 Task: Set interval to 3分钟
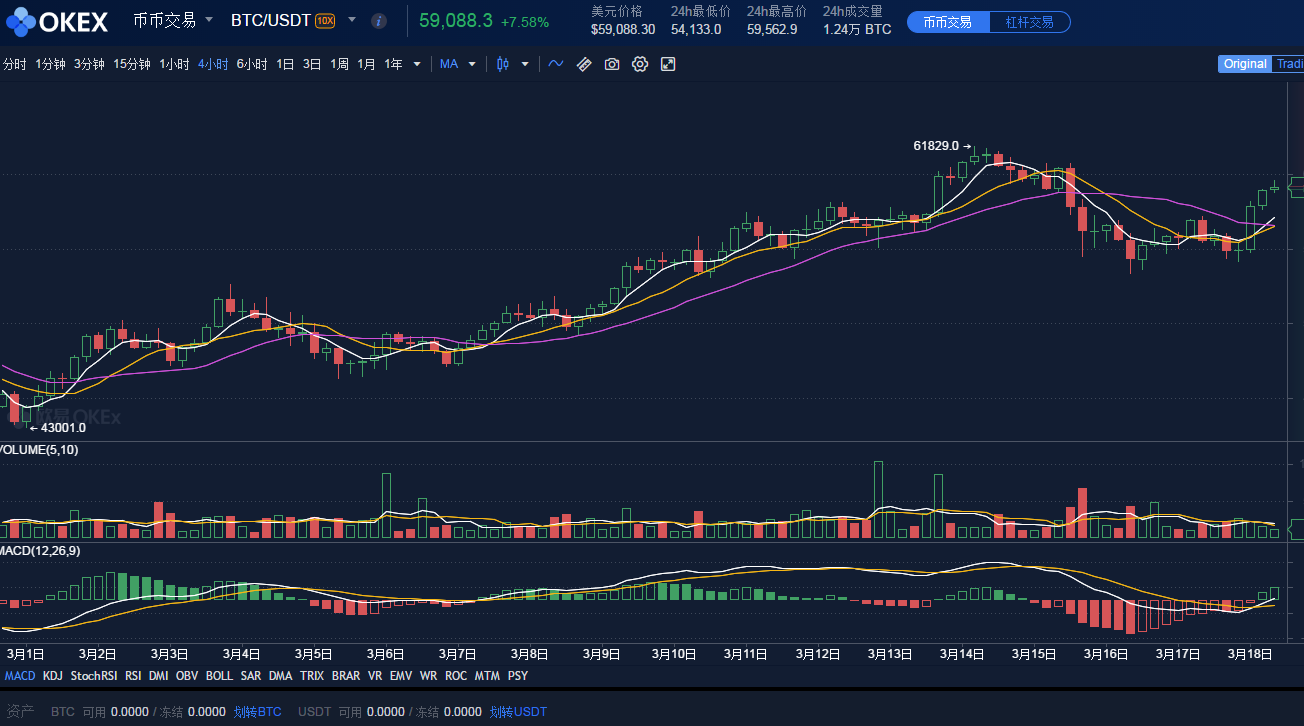point(89,64)
